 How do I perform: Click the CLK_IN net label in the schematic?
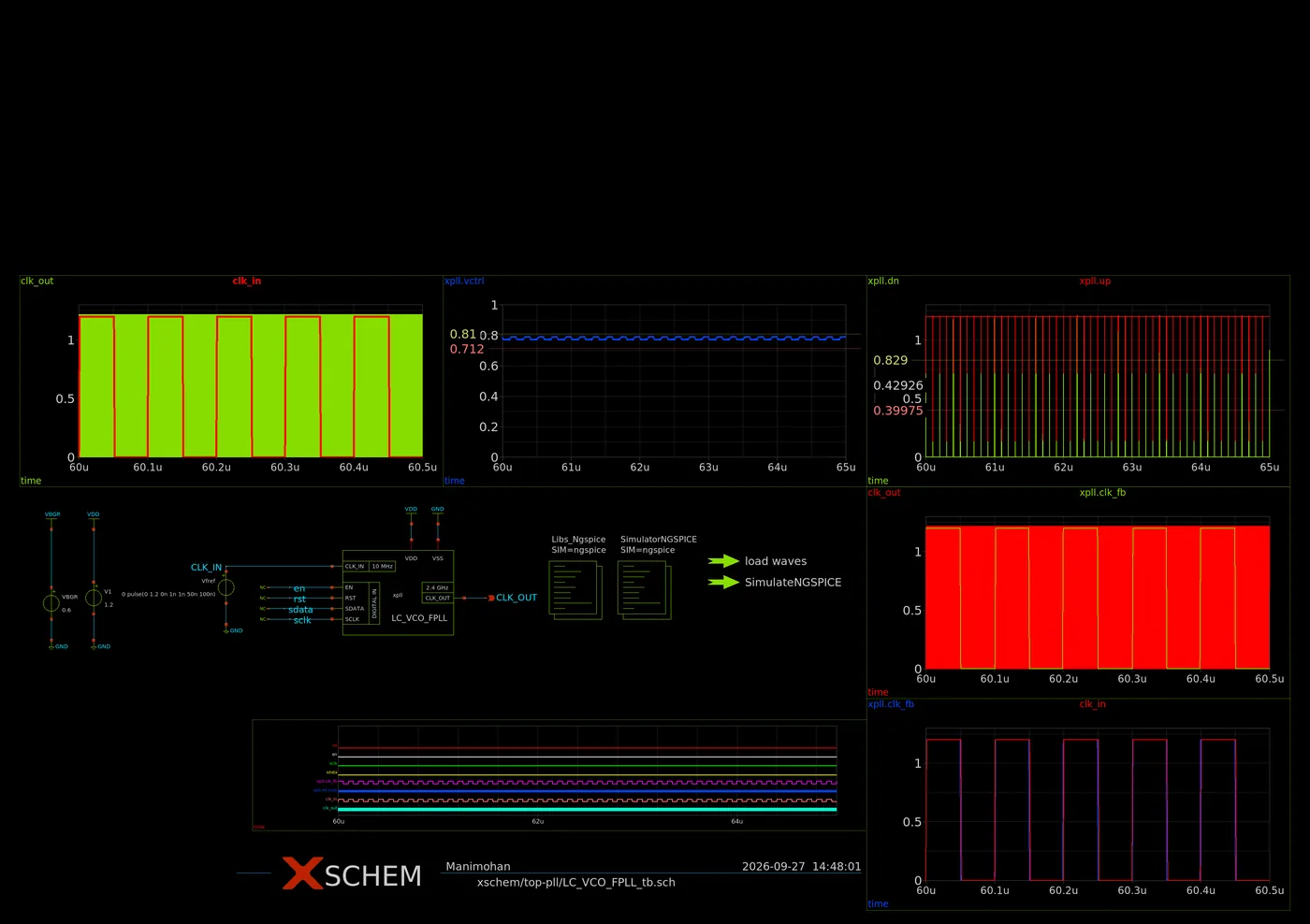[x=206, y=568]
